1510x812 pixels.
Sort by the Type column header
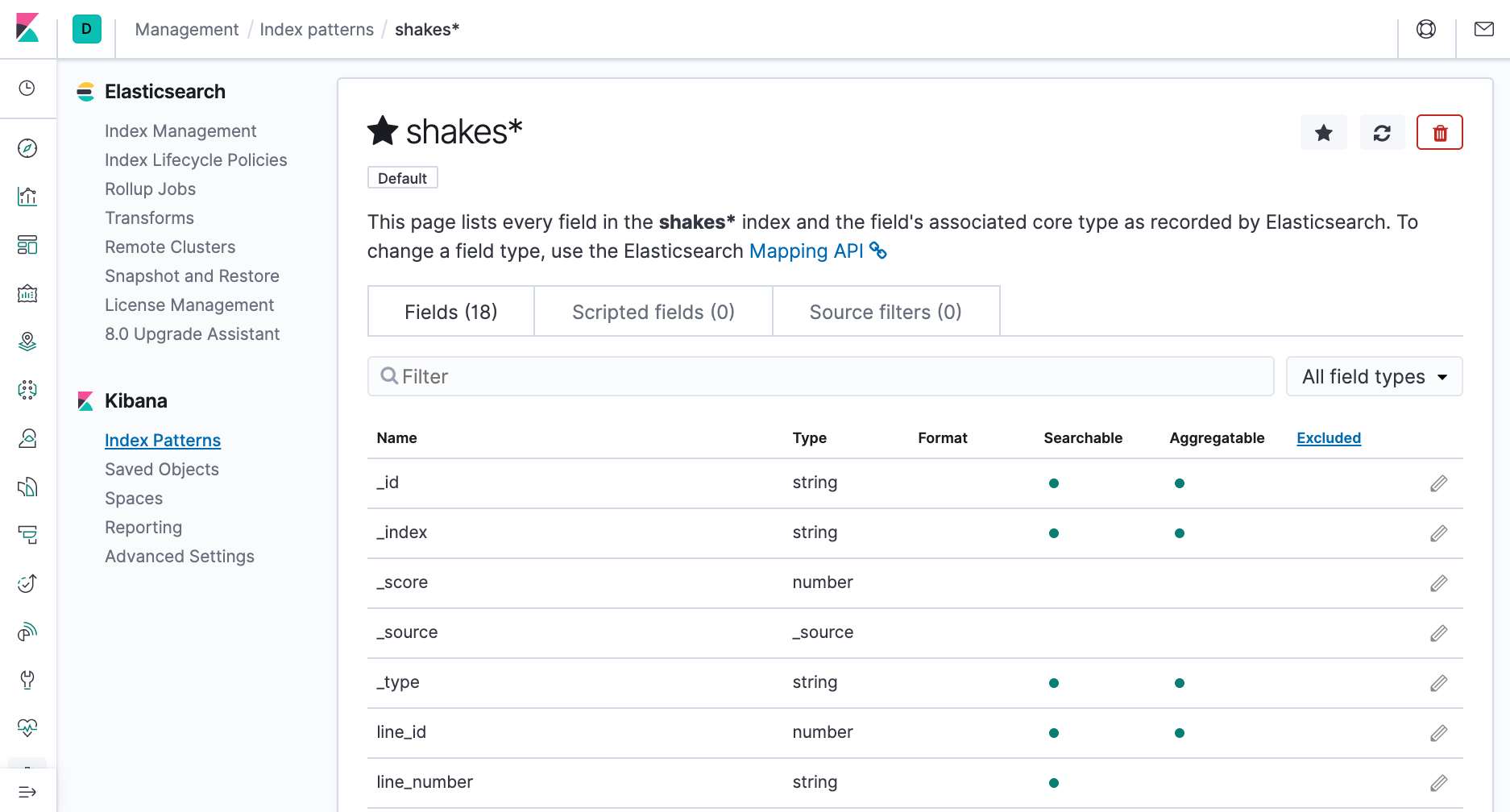point(809,438)
